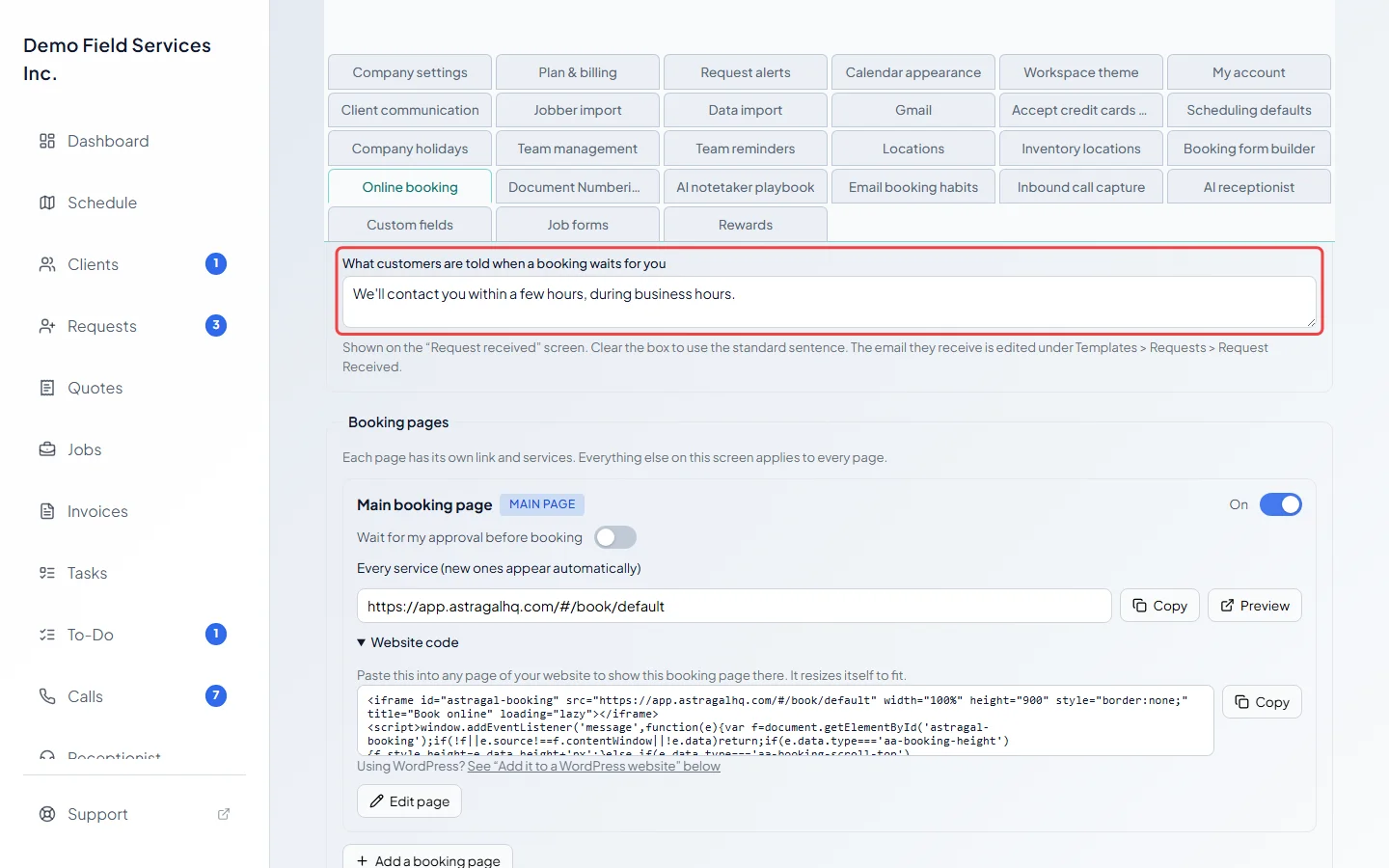Click the Support lifebuoy icon
This screenshot has height=868, width=1389.
(47, 814)
